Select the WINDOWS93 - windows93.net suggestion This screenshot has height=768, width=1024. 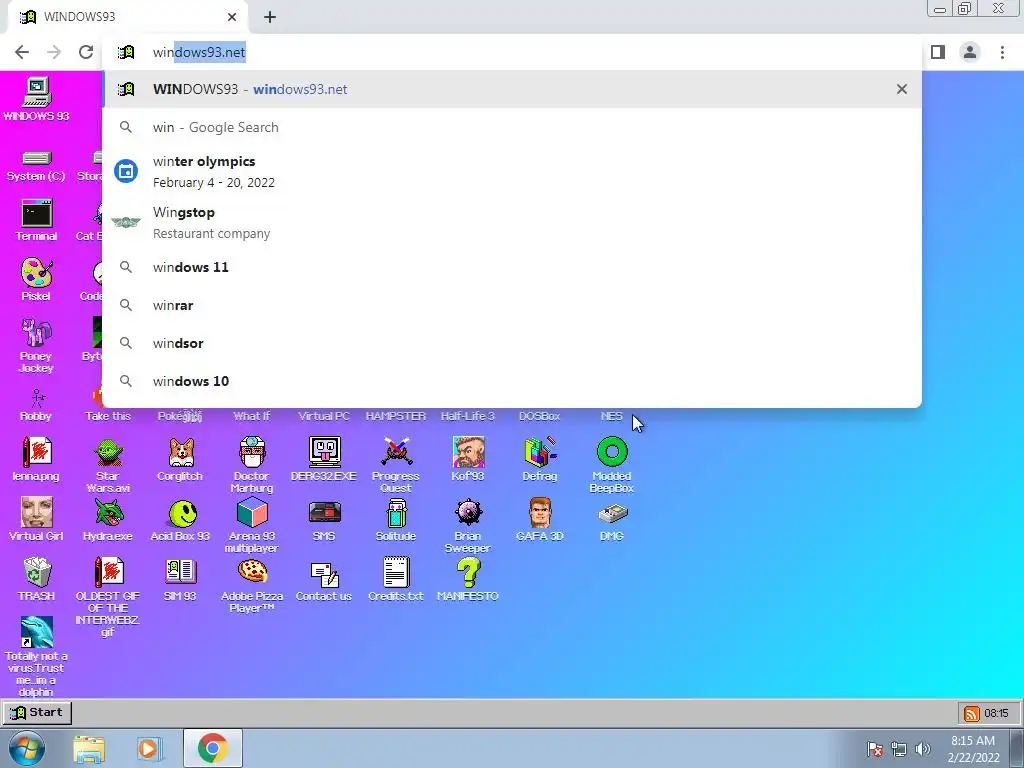coord(512,89)
